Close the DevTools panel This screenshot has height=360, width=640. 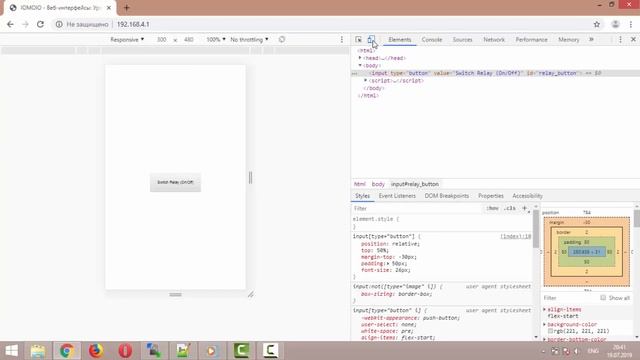(633, 40)
